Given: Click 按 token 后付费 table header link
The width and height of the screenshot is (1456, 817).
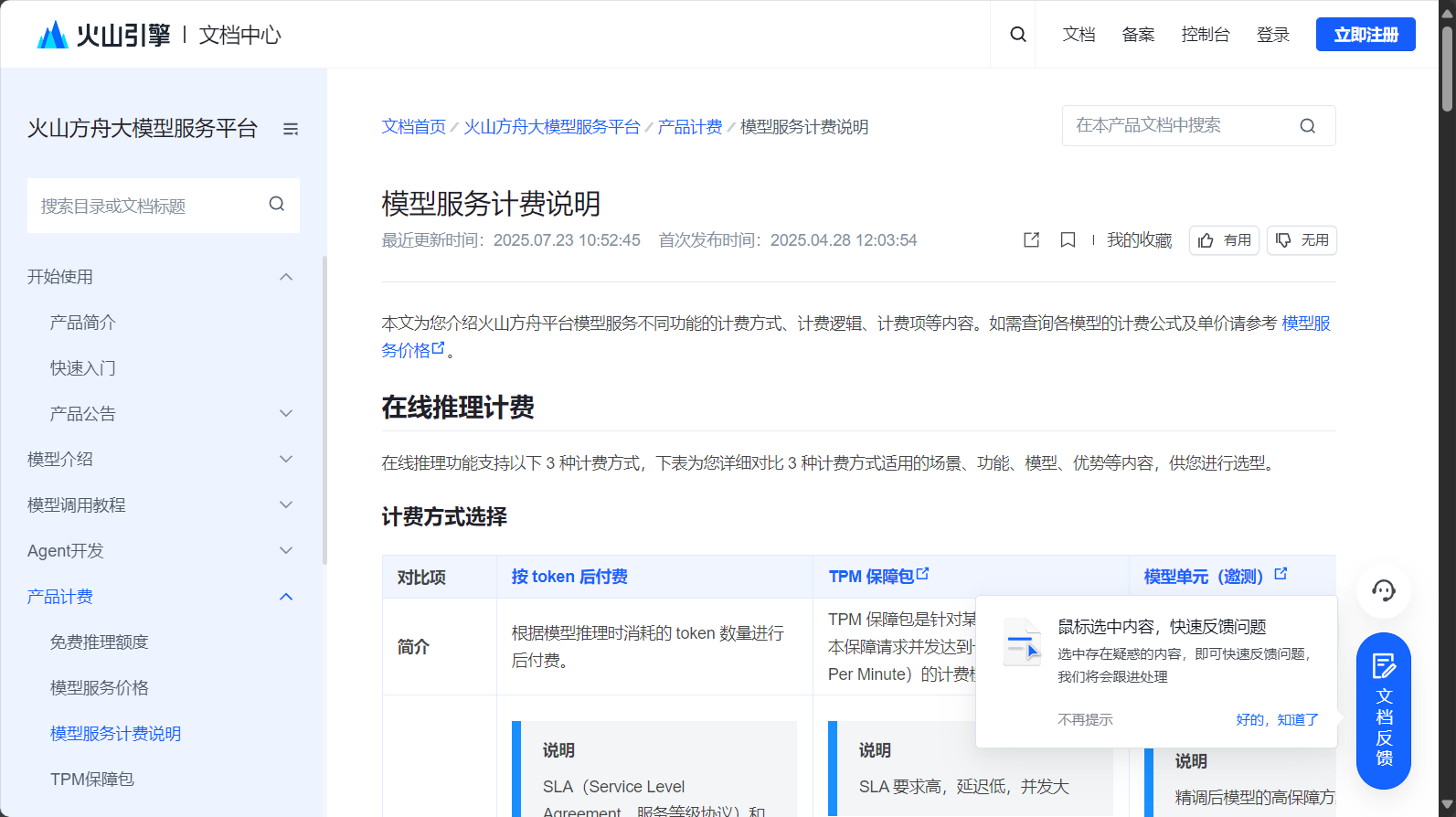Looking at the screenshot, I should click(569, 577).
